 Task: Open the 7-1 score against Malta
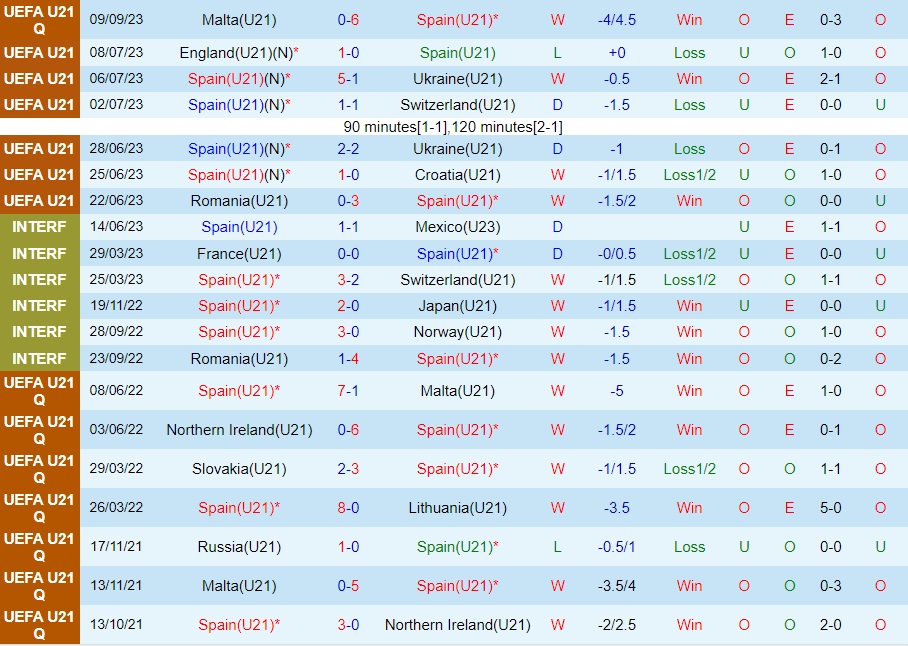coord(348,391)
